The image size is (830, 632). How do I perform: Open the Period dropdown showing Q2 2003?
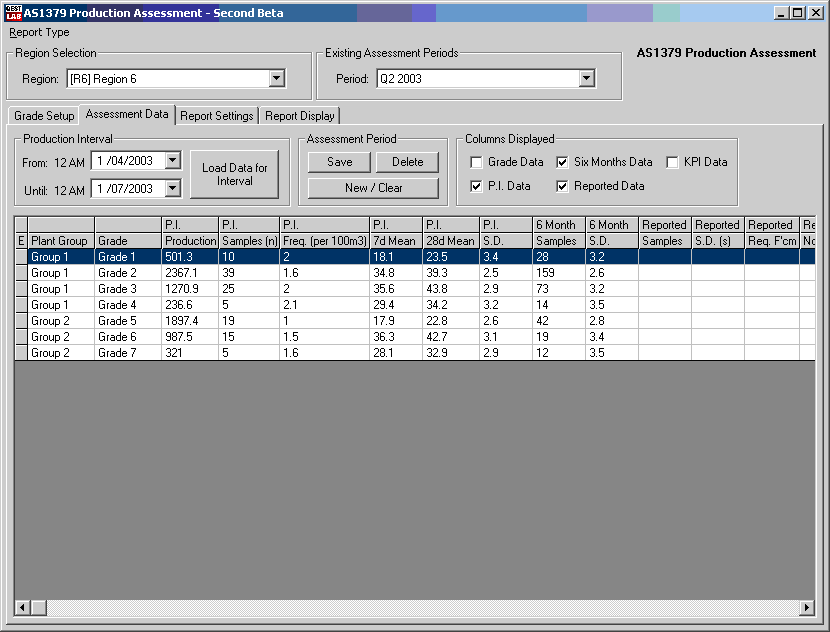tap(587, 79)
